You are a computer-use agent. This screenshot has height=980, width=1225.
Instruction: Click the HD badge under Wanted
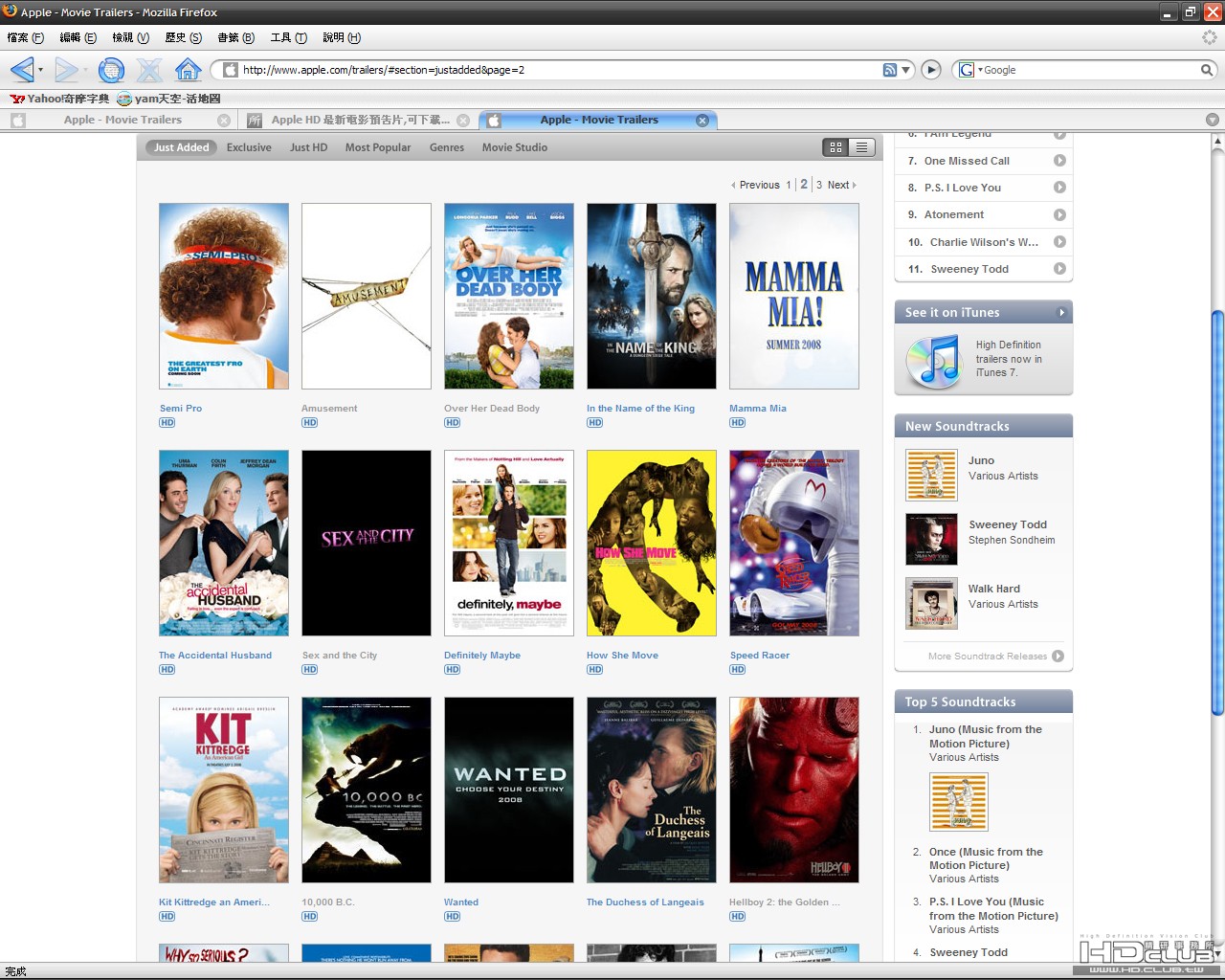tap(452, 917)
